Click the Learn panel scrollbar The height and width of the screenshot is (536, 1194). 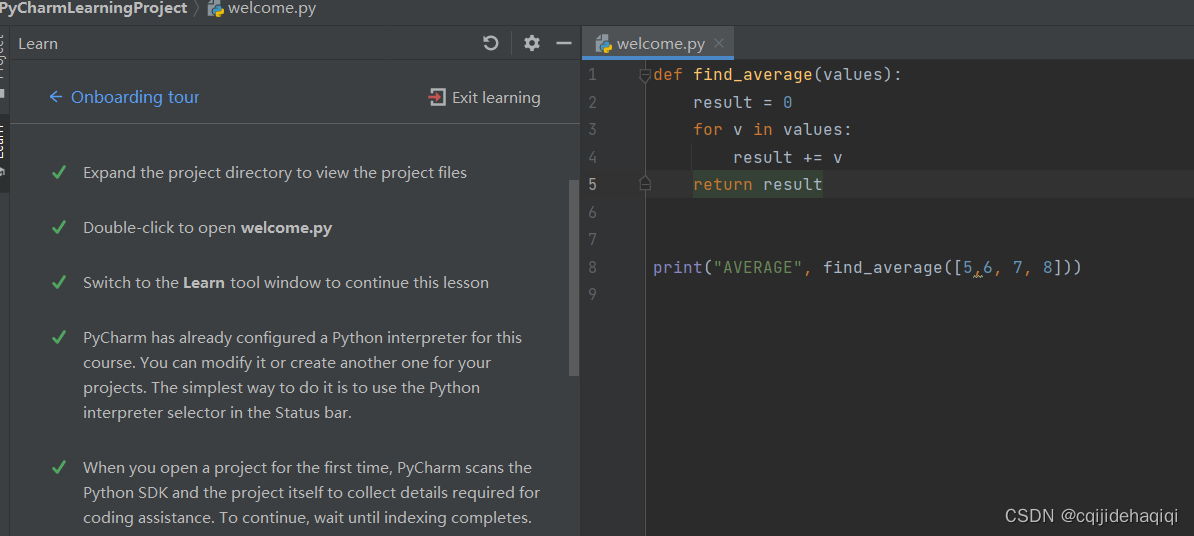573,278
